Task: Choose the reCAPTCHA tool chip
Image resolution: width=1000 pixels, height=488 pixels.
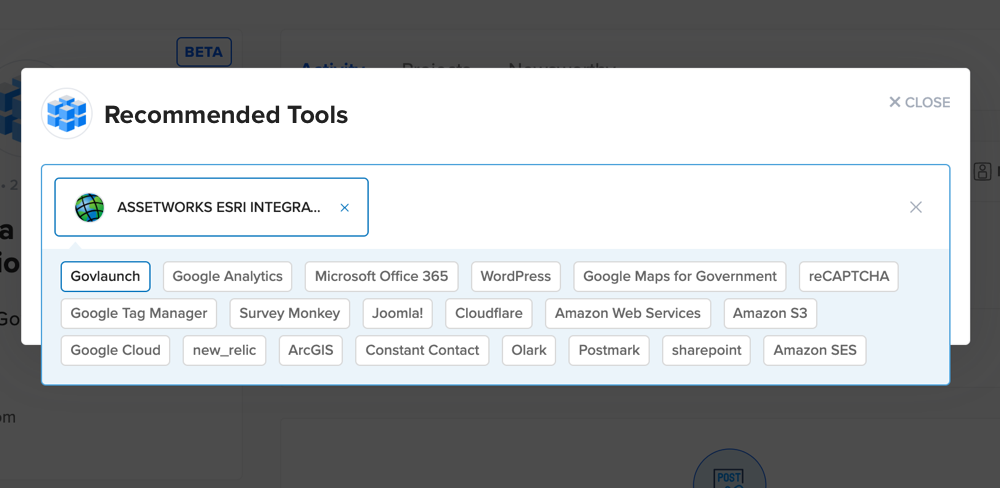Action: pos(848,276)
